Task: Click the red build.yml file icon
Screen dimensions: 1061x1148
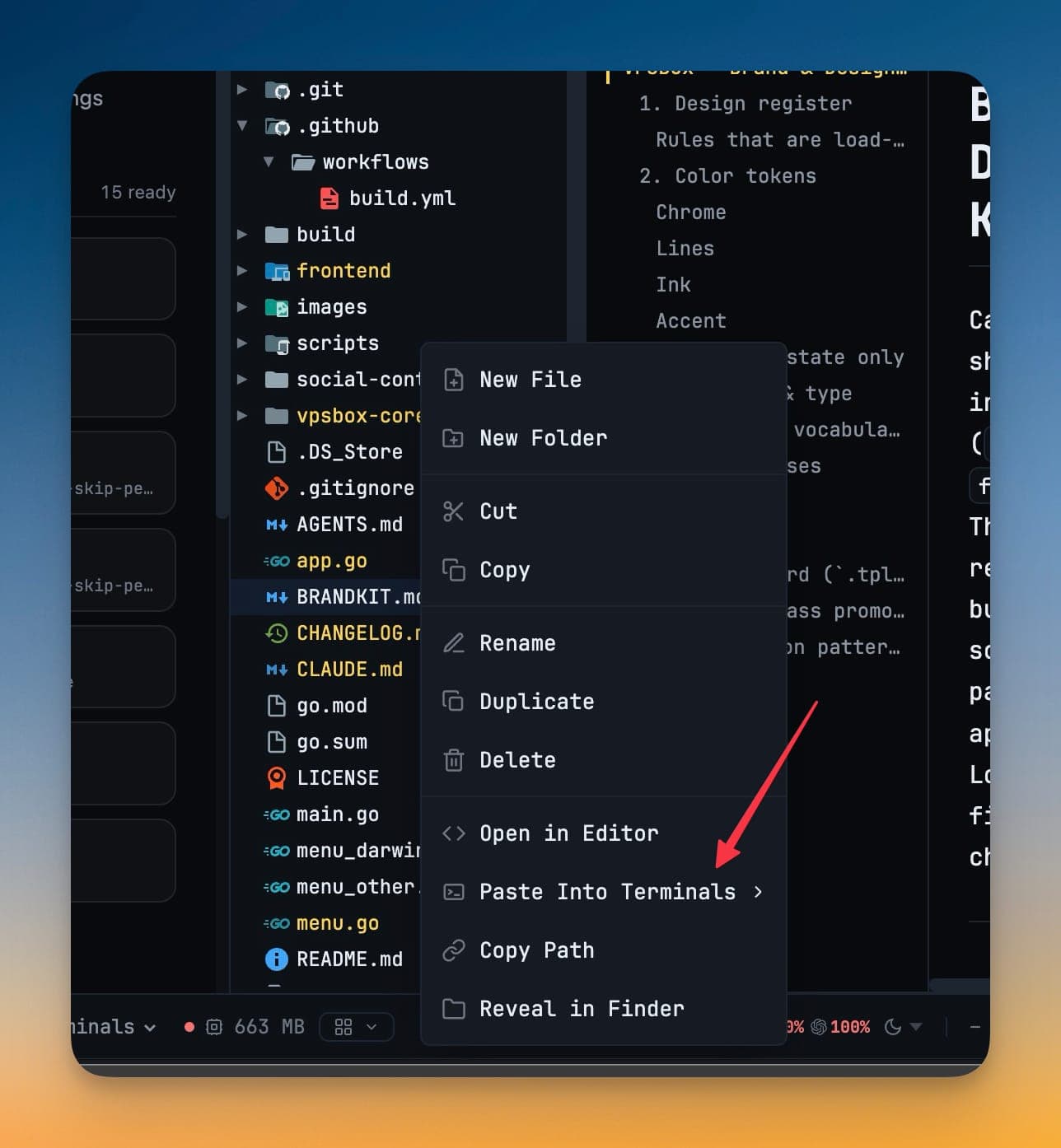Action: tap(329, 198)
